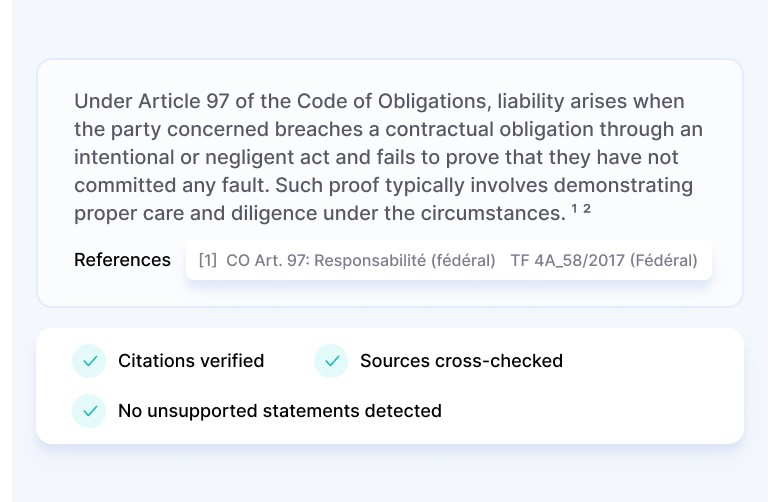780x502 pixels.
Task: Click the checkmark icon beside Citations verified
Action: (89, 361)
